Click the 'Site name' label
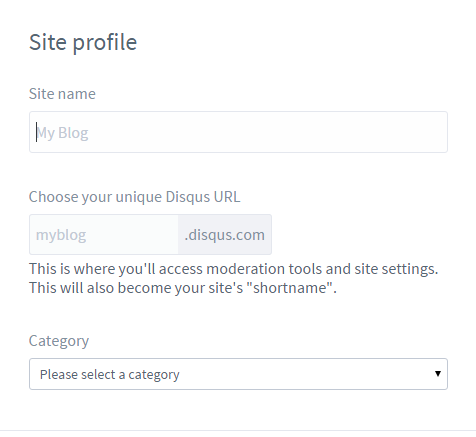The height and width of the screenshot is (437, 476). point(62,94)
